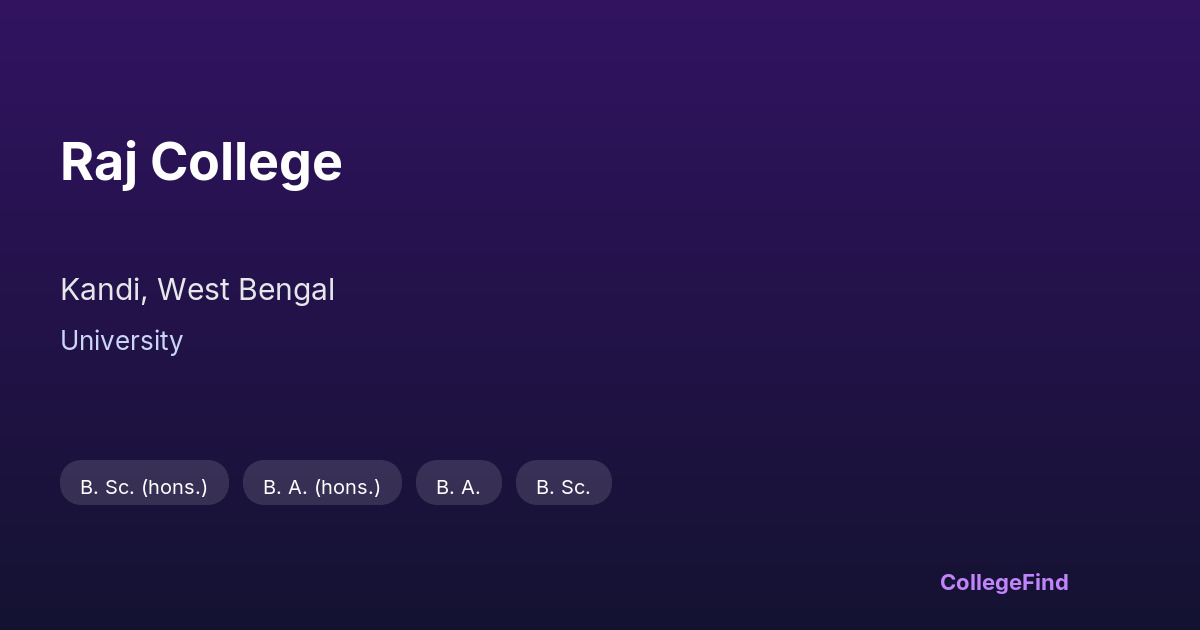This screenshot has width=1200, height=630.
Task: Click "(hons.)" inside the B. Sc. pill
Action: point(174,487)
